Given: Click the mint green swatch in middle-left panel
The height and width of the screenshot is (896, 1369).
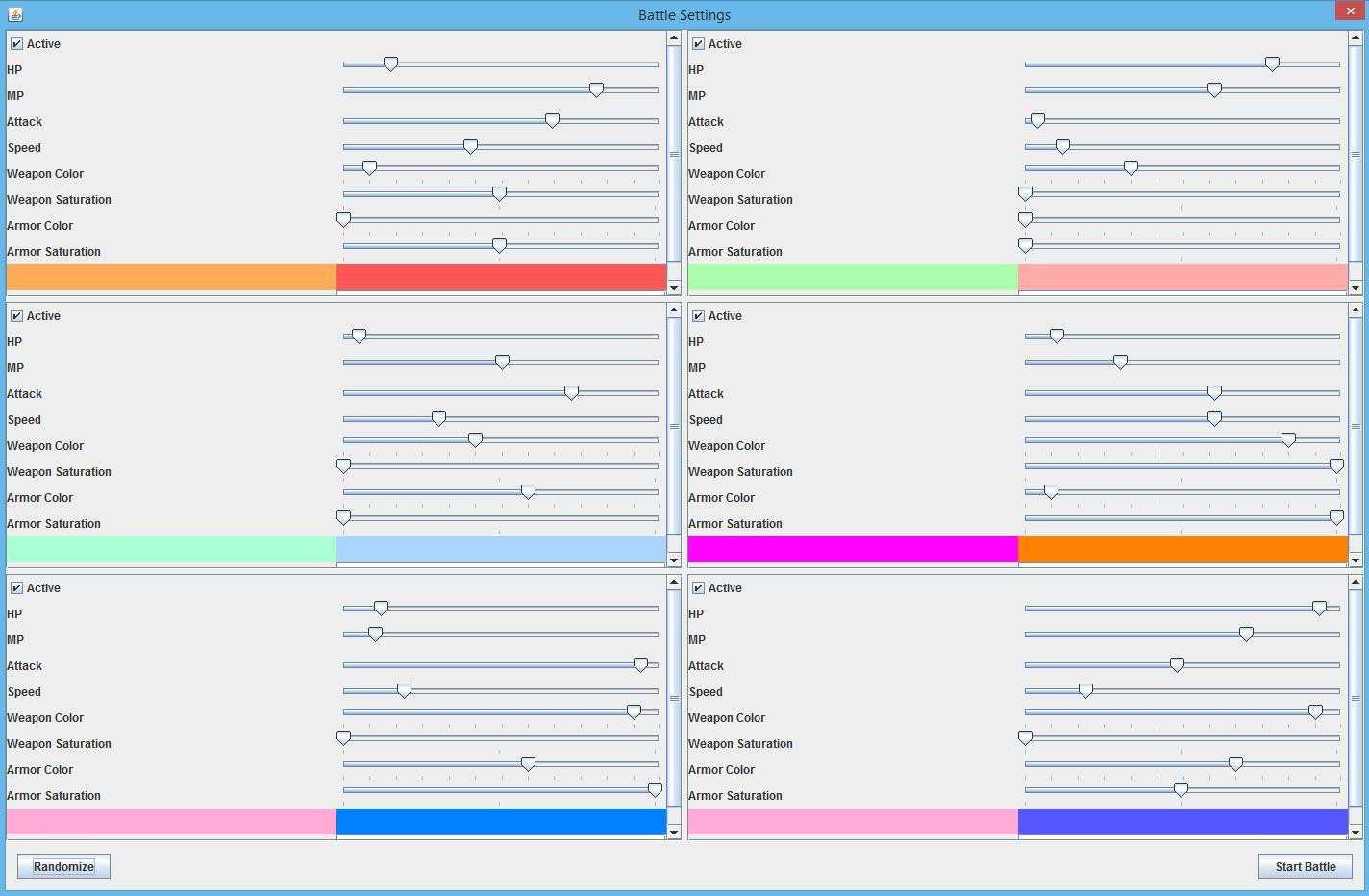Looking at the screenshot, I should (171, 550).
